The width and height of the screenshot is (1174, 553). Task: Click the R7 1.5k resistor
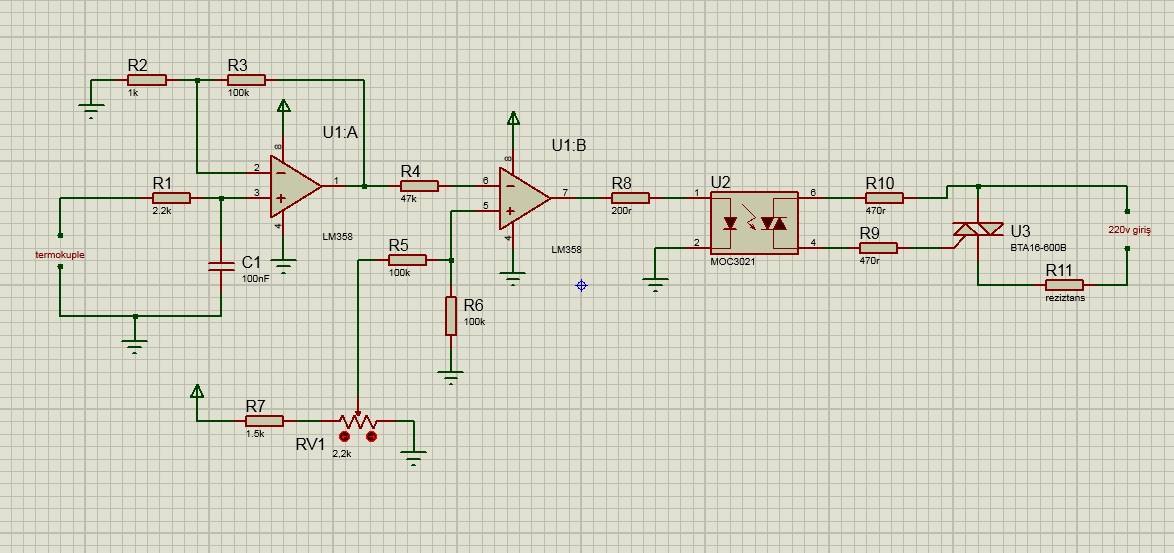(x=264, y=421)
